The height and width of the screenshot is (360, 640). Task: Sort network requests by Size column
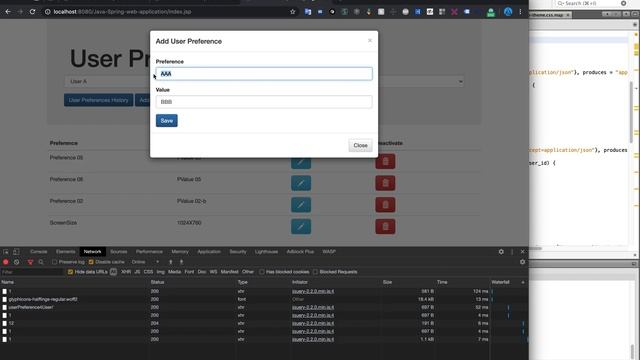click(x=387, y=282)
